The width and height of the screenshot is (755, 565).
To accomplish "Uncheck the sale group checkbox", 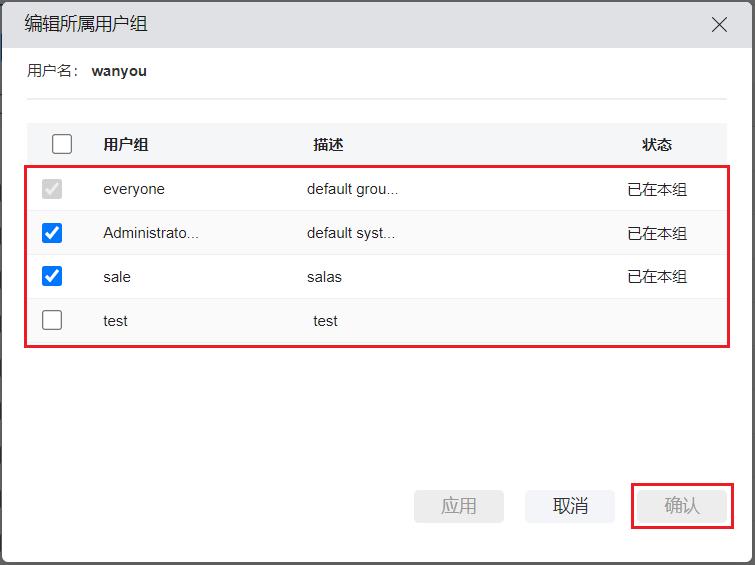I will [x=52, y=276].
